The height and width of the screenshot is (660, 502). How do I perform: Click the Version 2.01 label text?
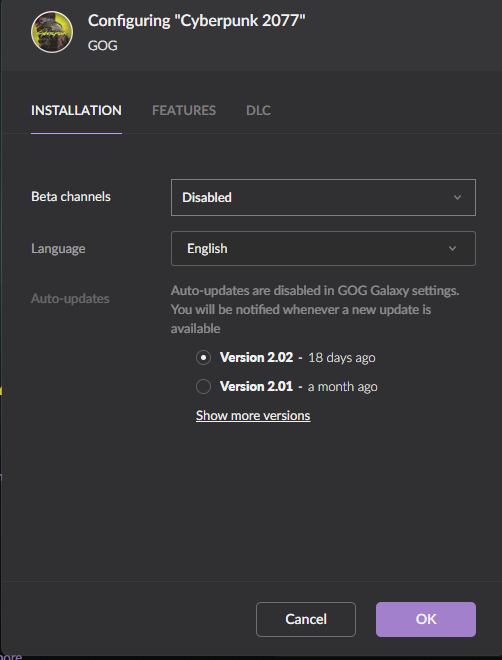click(x=256, y=386)
